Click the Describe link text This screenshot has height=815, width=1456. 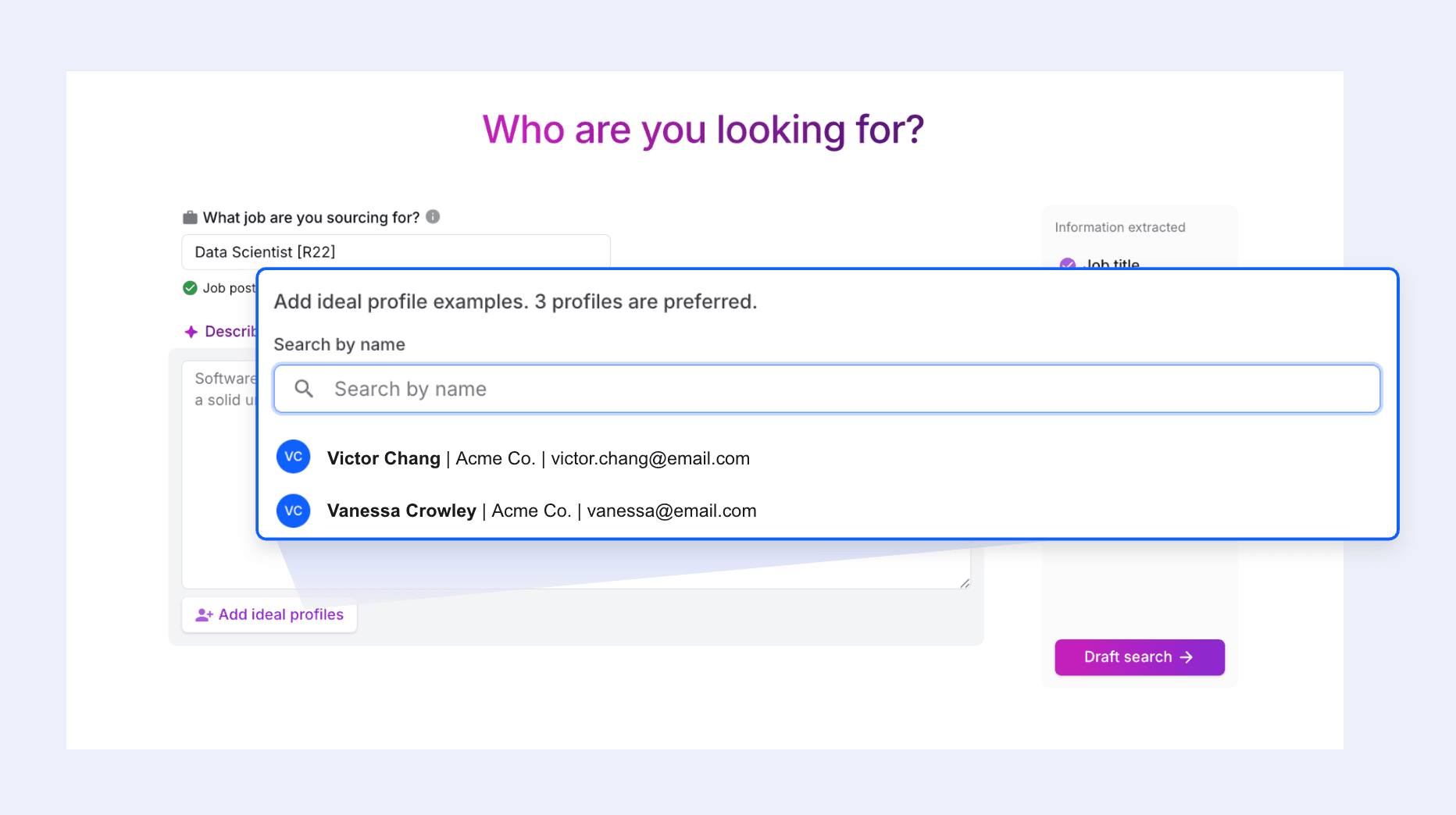click(x=230, y=332)
